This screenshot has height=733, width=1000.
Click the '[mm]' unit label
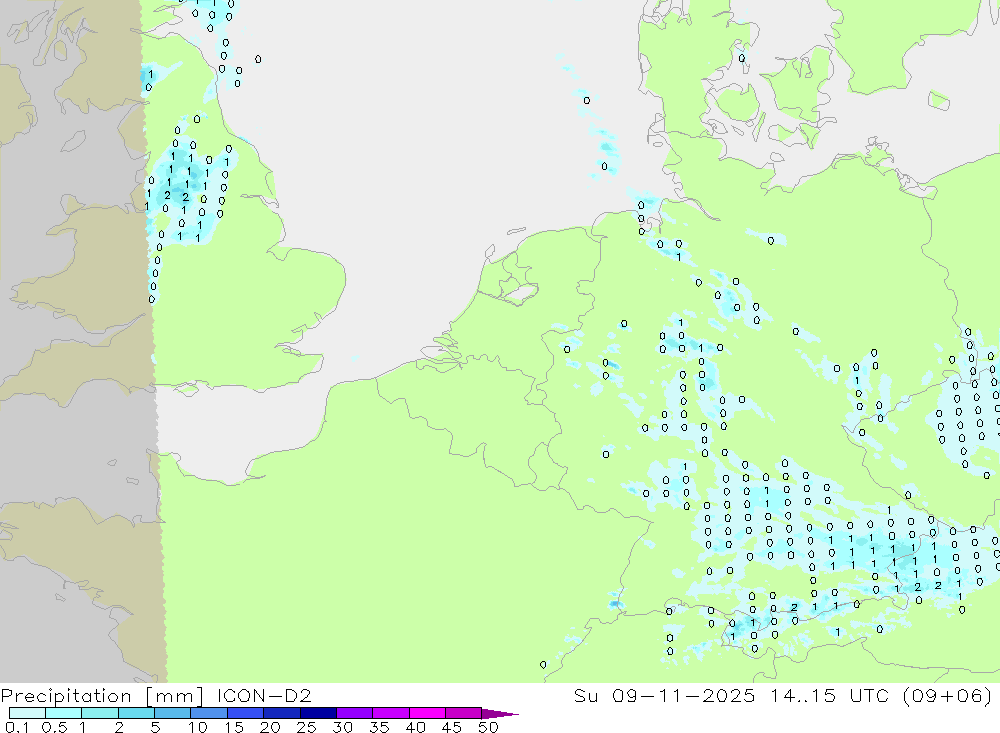174,696
